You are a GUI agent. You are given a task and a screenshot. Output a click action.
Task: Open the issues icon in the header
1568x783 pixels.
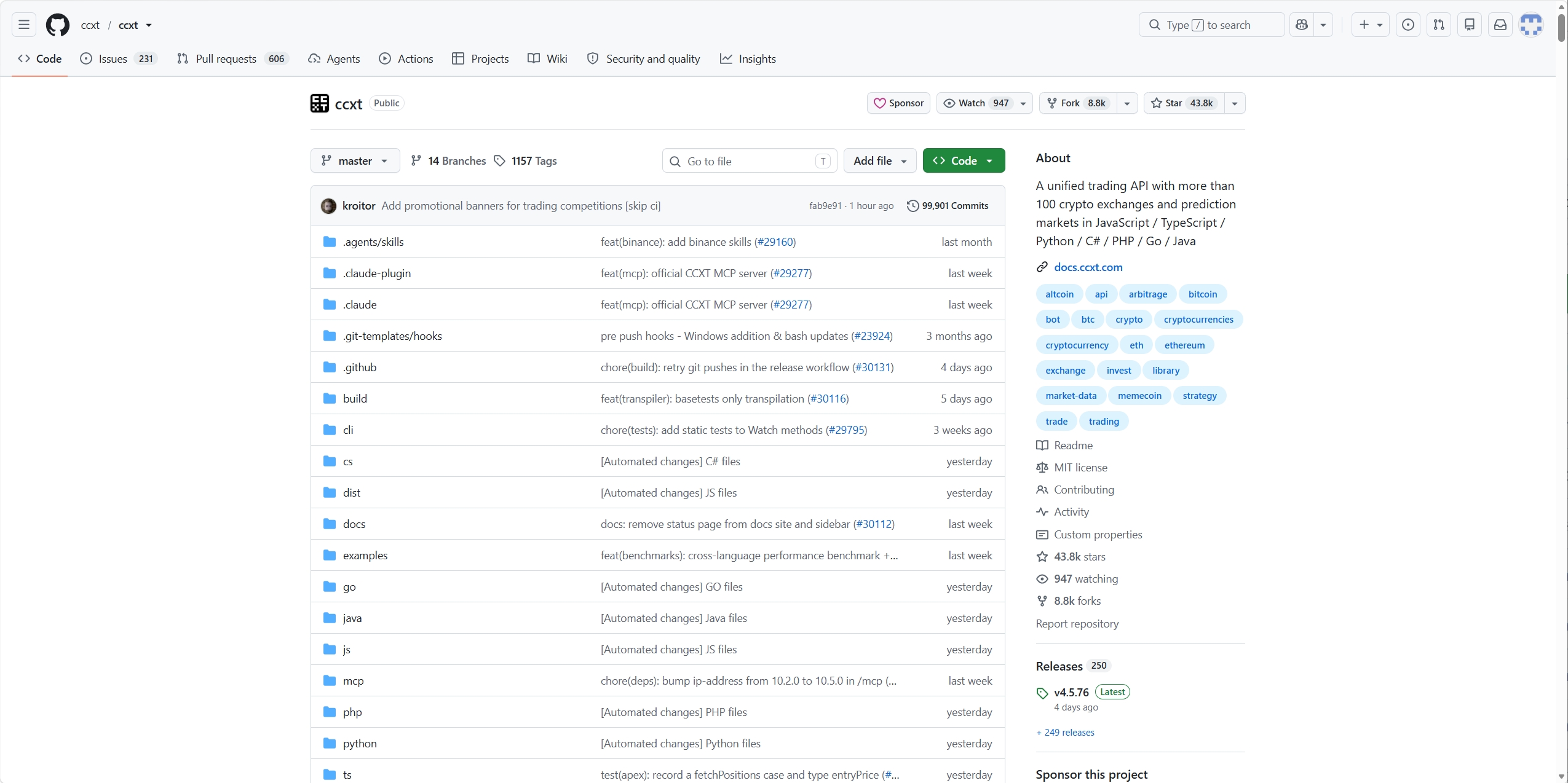click(x=1408, y=25)
